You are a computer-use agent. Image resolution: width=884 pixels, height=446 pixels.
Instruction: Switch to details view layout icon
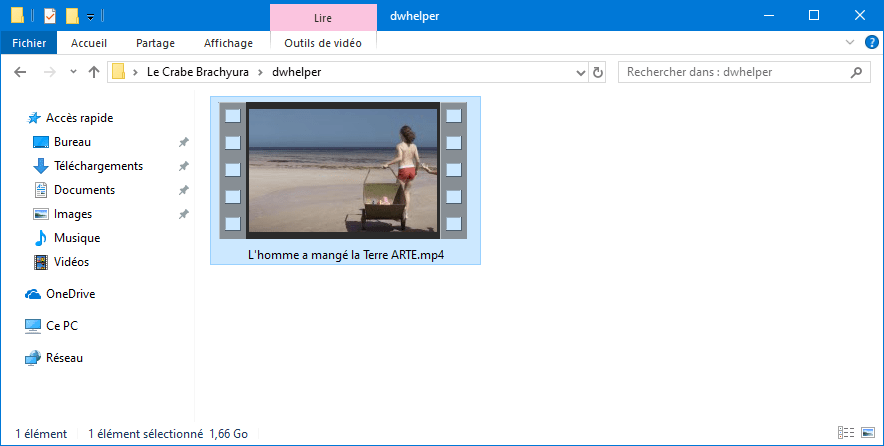[x=846, y=432]
